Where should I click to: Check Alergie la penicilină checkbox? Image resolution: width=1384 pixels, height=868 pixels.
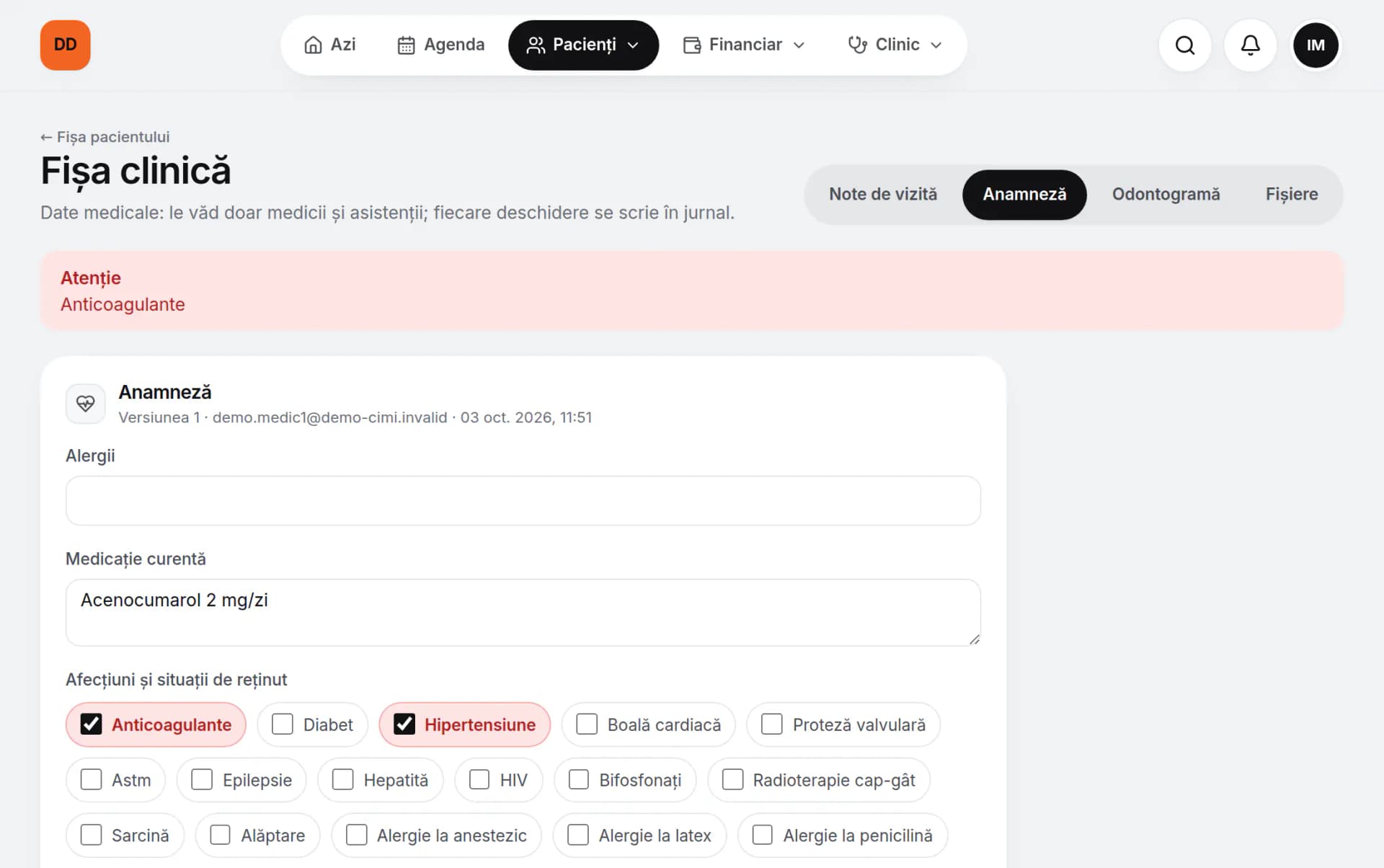tap(763, 835)
